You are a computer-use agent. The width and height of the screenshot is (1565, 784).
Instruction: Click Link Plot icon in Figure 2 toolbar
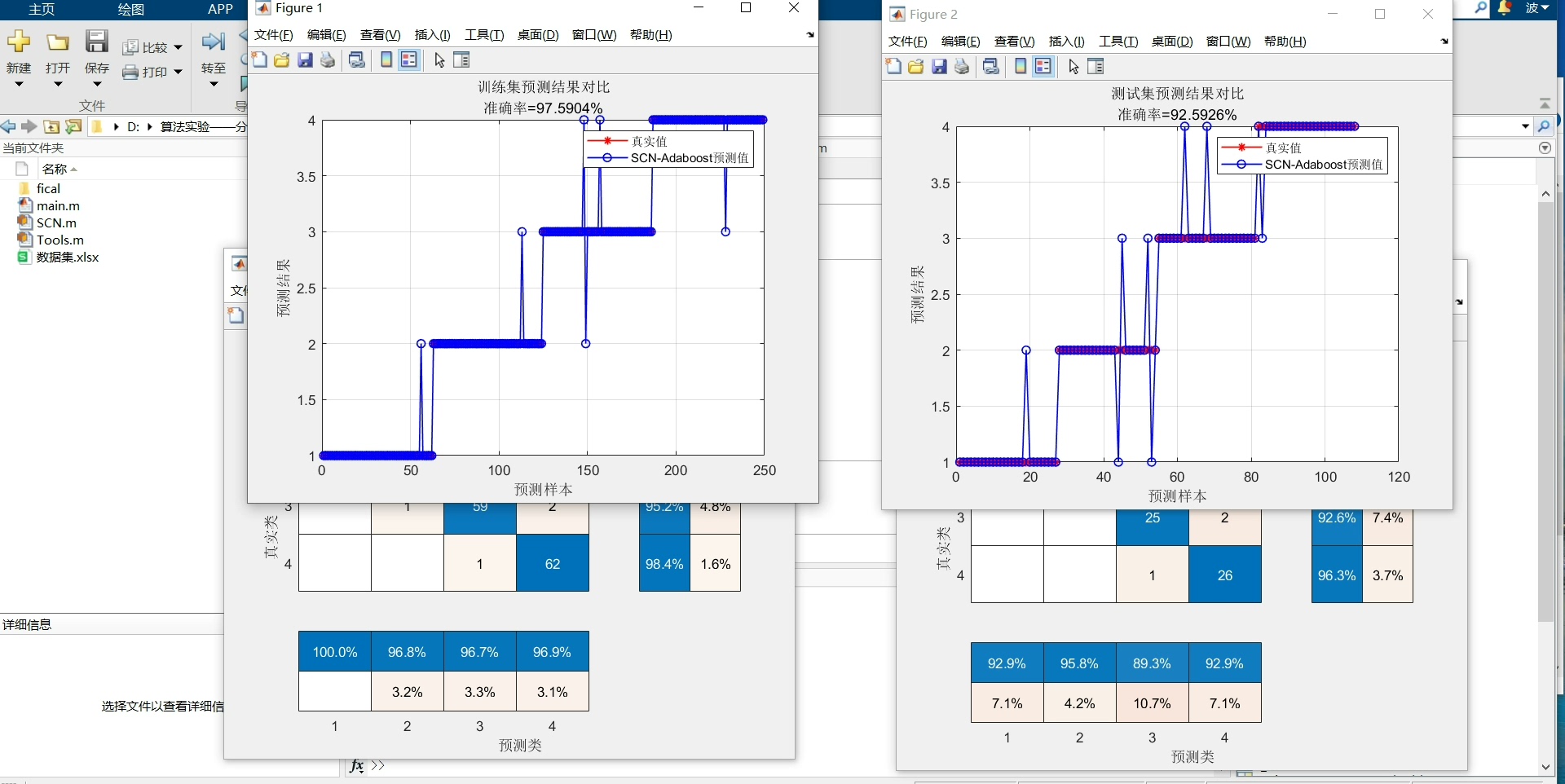pos(990,66)
